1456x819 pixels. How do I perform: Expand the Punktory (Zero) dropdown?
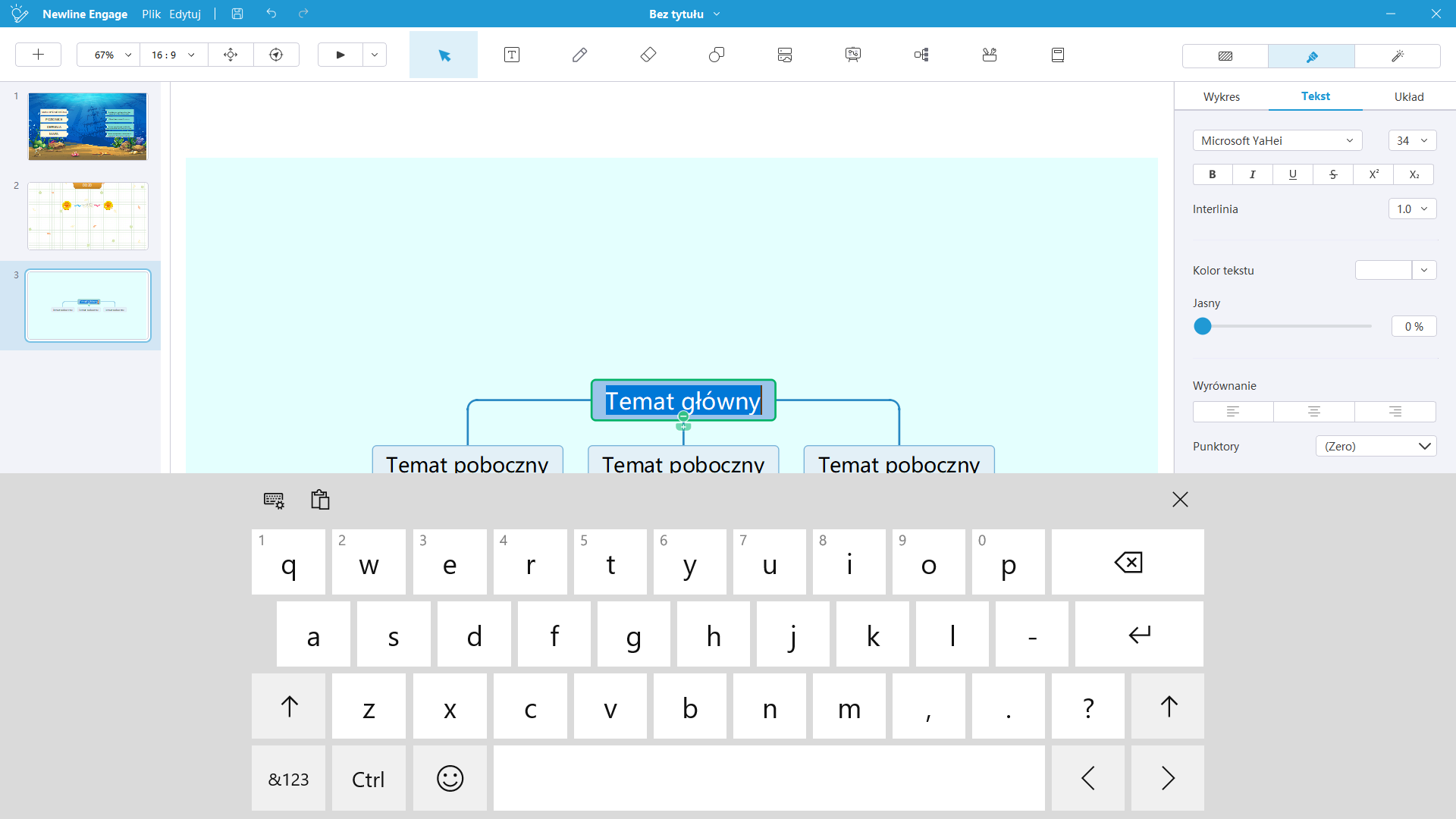1376,446
